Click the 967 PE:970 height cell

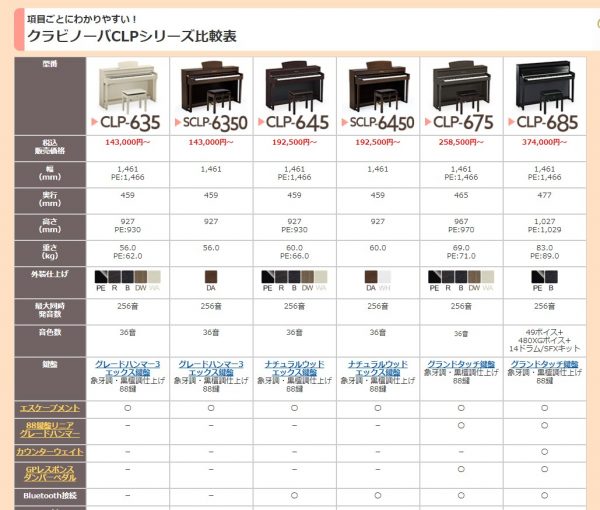click(x=461, y=225)
